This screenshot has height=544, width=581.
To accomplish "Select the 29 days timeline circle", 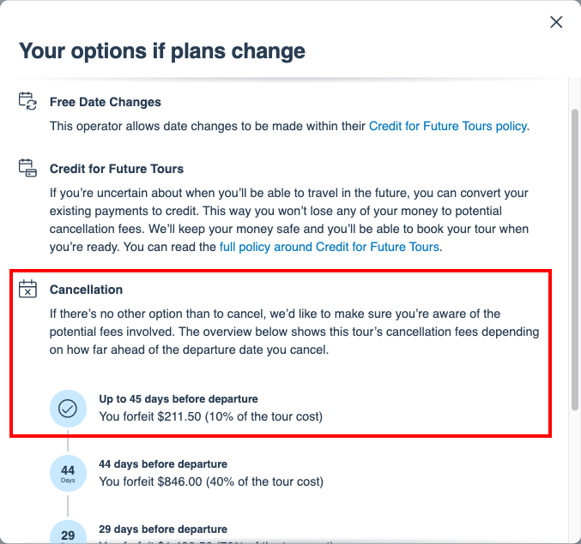I will coord(68,533).
